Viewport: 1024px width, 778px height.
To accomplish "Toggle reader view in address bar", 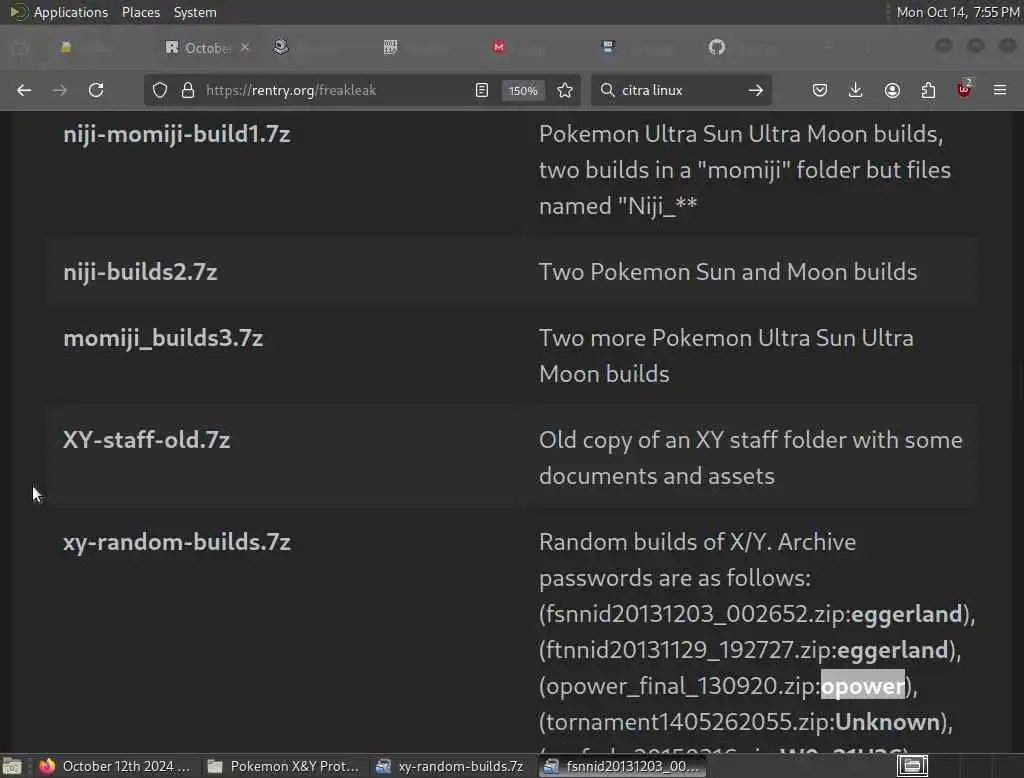I will (x=482, y=90).
